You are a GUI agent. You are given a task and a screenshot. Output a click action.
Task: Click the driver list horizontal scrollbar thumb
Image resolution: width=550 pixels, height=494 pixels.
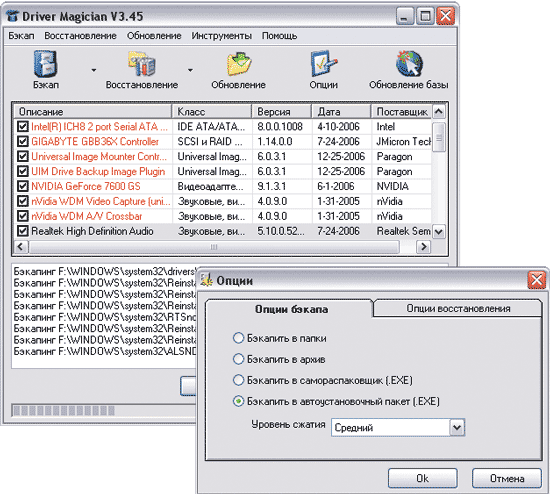click(214, 247)
